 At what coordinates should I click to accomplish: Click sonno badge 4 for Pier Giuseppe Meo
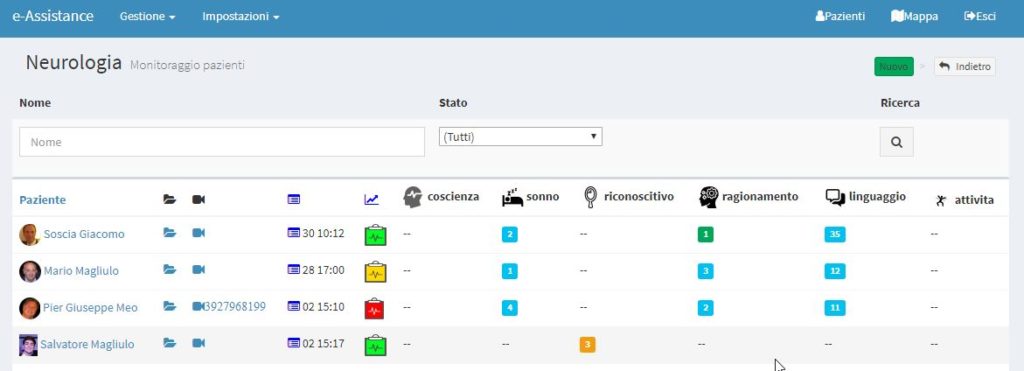point(509,308)
